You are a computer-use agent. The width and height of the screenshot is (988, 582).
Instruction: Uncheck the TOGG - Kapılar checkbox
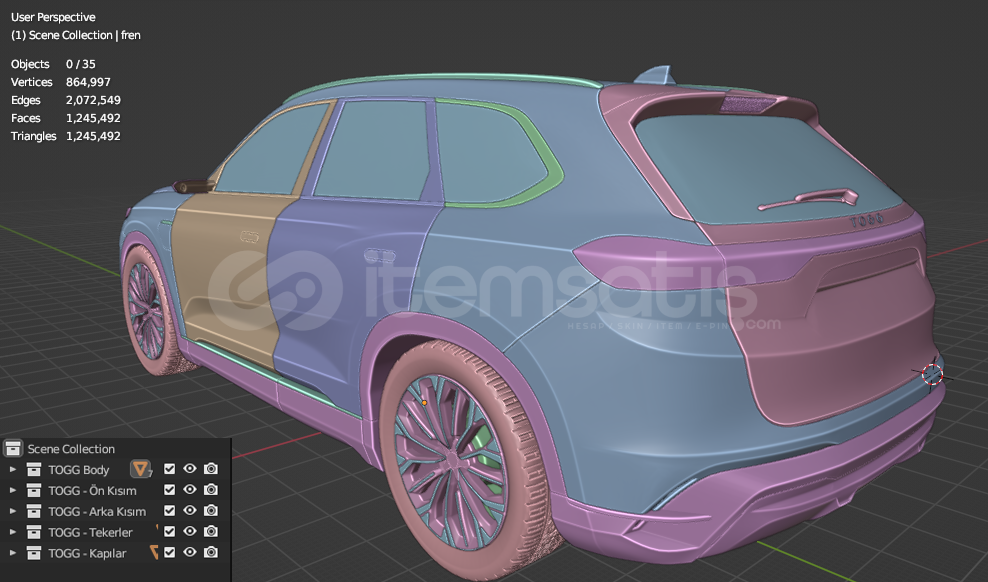169,552
